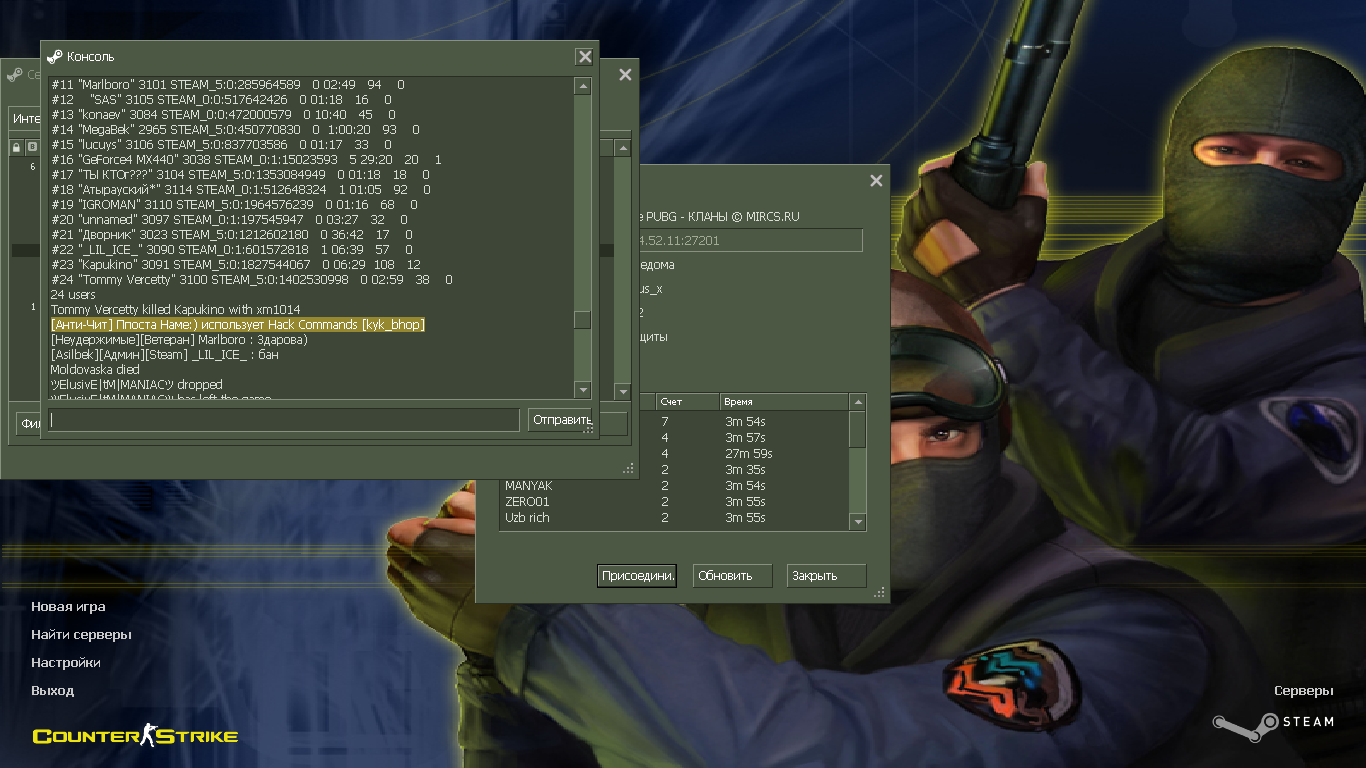Click the Присоедини. button to join the server
The height and width of the screenshot is (768, 1366).
click(637, 576)
